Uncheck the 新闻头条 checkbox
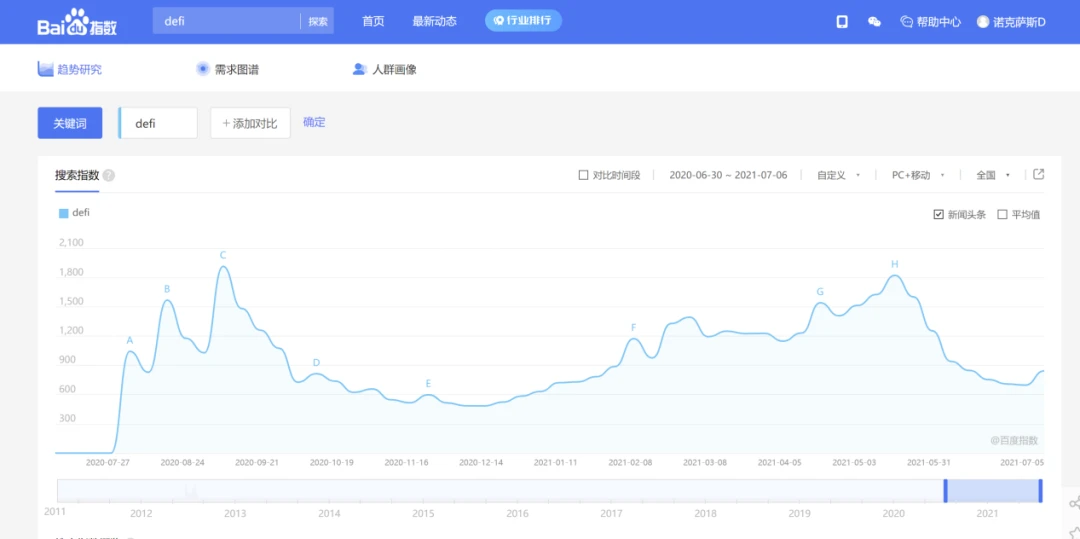1080x539 pixels. click(938, 214)
